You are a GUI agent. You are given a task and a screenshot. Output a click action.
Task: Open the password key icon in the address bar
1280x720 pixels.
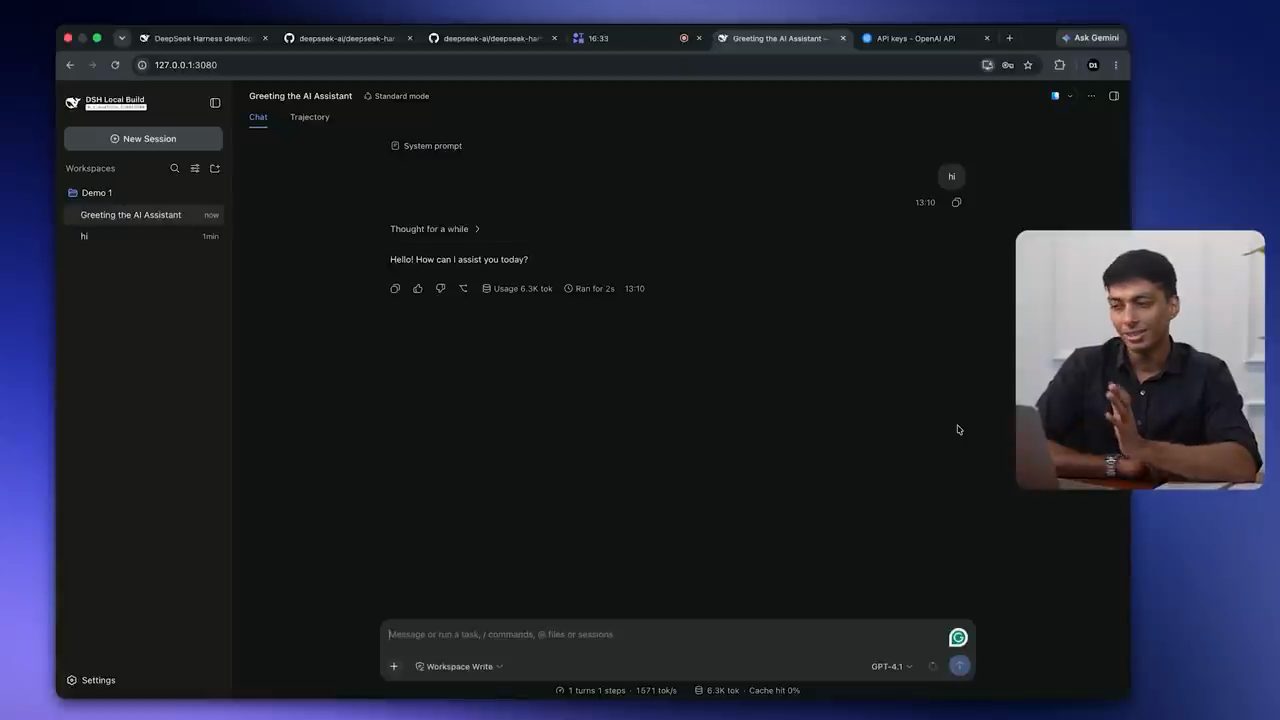coord(1008,65)
